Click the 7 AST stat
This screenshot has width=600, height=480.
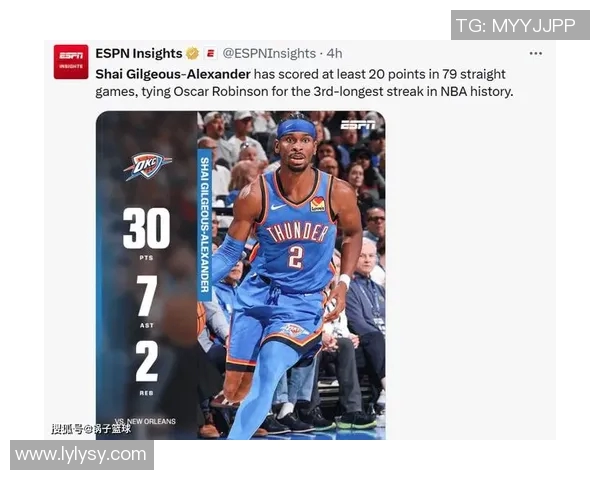[x=147, y=302]
